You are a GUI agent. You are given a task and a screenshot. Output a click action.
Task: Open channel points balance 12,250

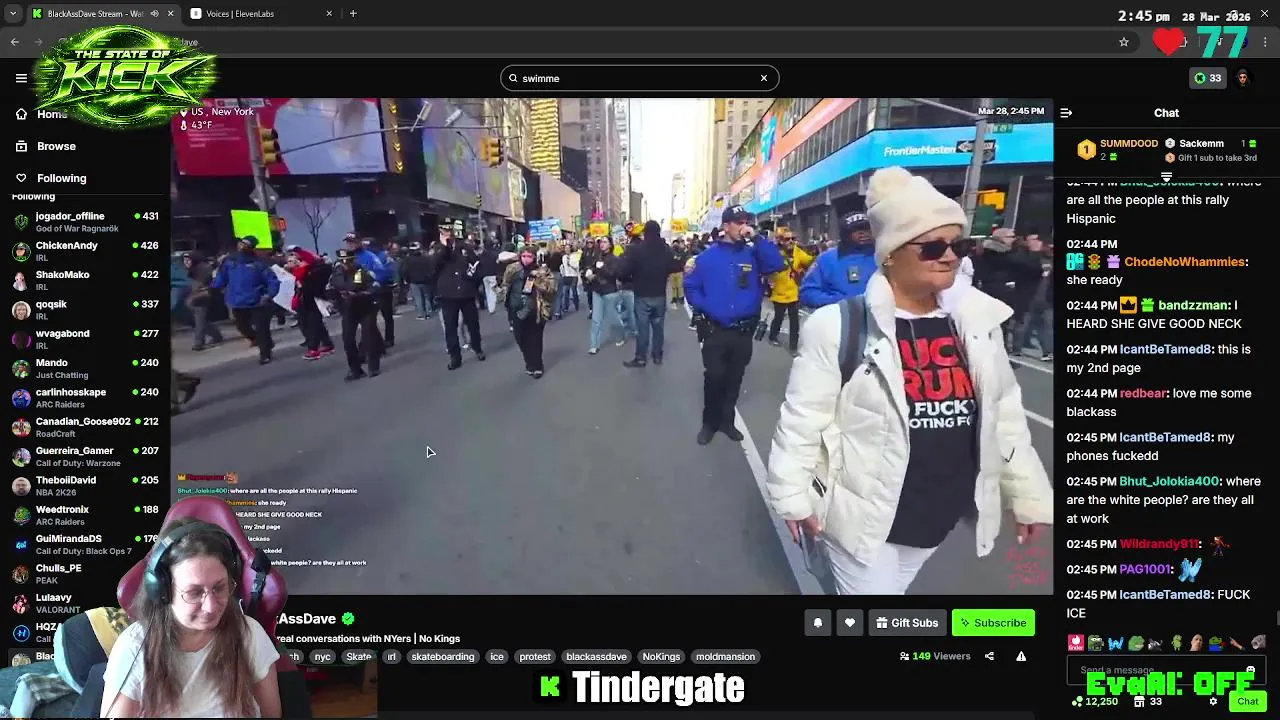[1094, 702]
